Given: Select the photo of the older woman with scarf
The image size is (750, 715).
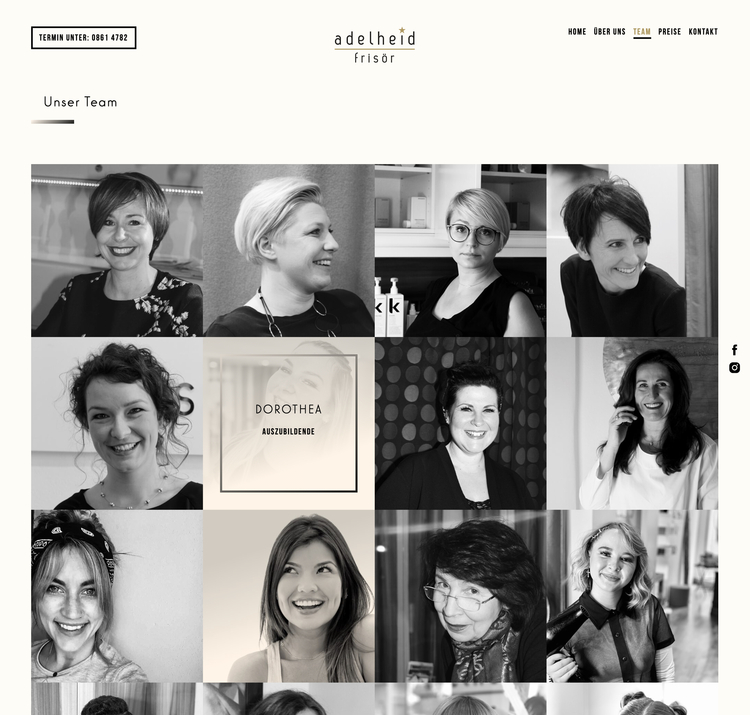Looking at the screenshot, I should [461, 596].
